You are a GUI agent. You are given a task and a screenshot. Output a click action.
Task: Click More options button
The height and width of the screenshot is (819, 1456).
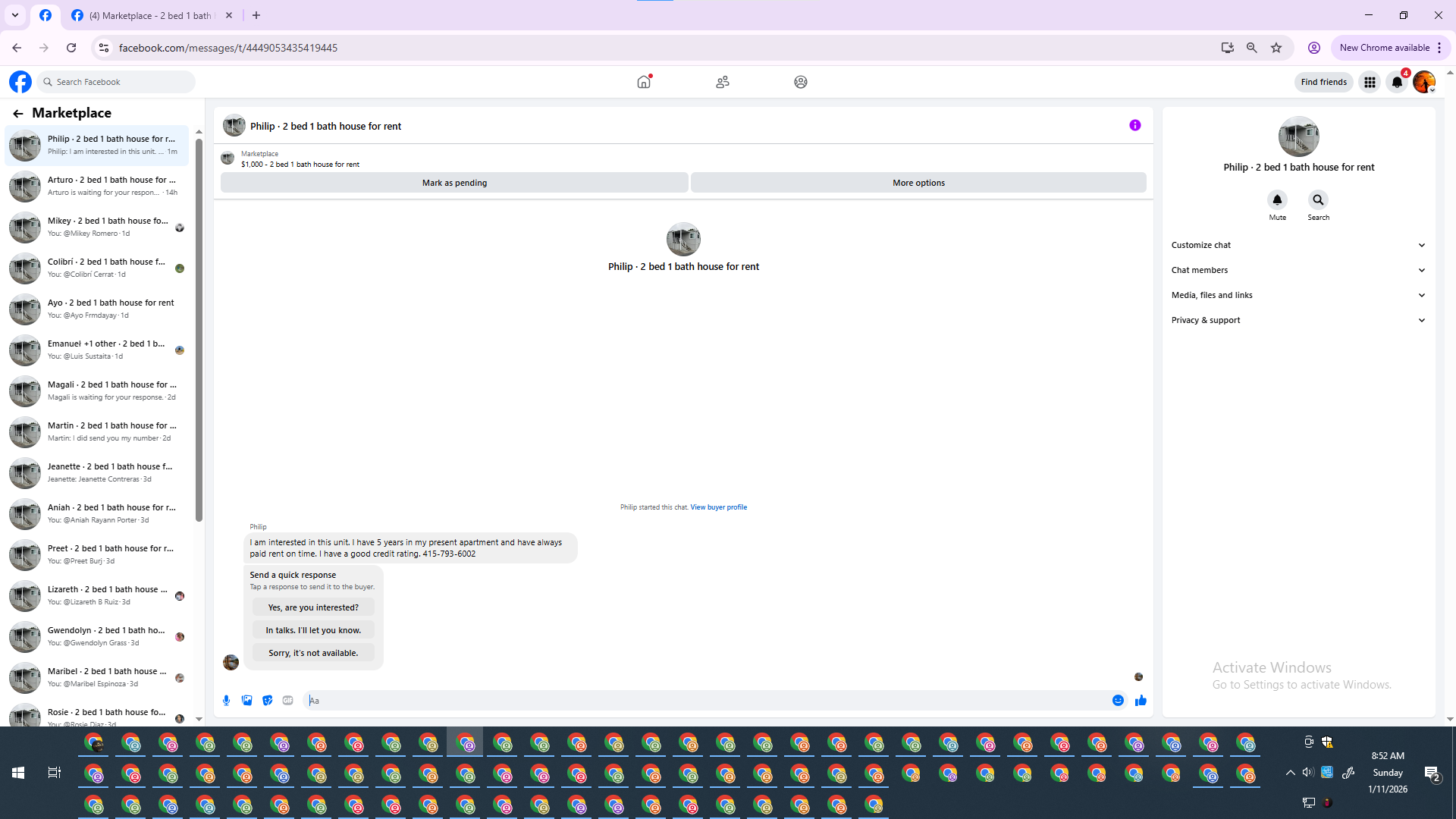[x=918, y=183]
